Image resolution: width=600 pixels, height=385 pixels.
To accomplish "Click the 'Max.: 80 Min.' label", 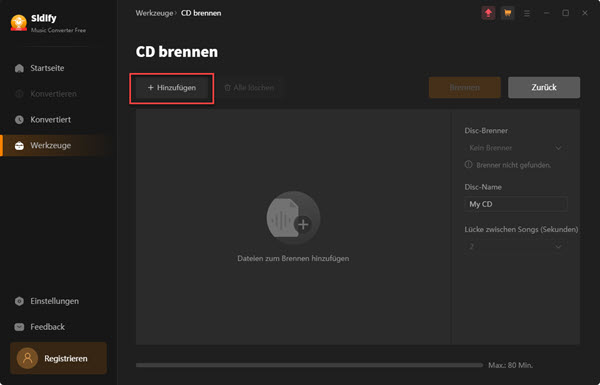I will click(x=510, y=365).
